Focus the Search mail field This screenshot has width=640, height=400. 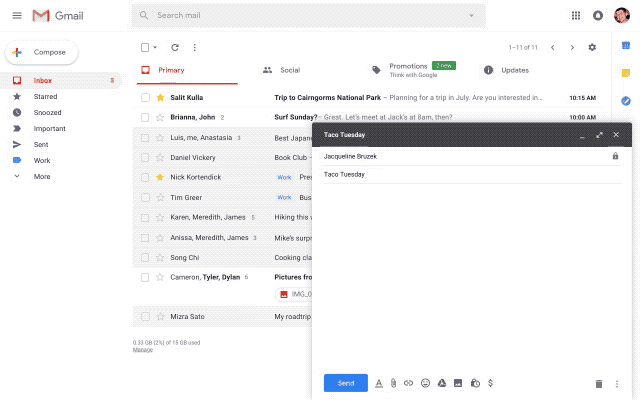[x=309, y=16]
